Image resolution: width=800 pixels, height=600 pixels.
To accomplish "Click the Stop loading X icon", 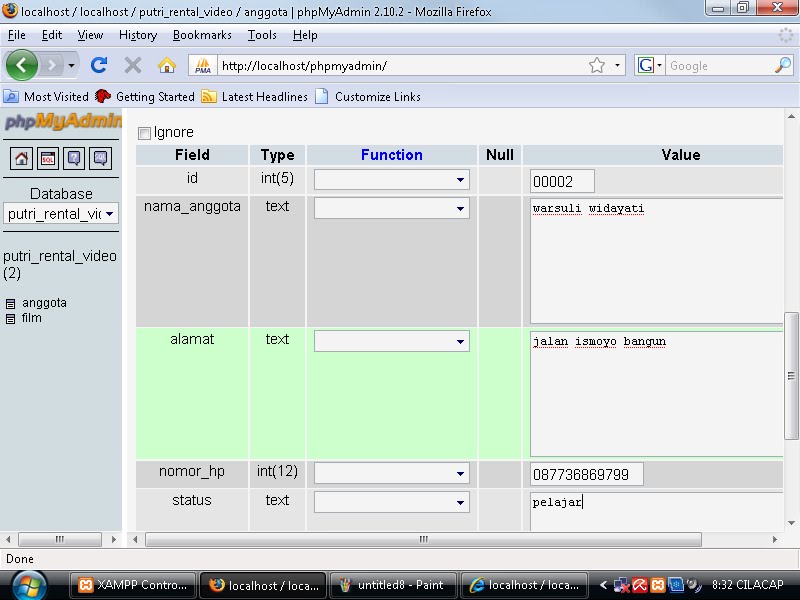I will click(133, 65).
